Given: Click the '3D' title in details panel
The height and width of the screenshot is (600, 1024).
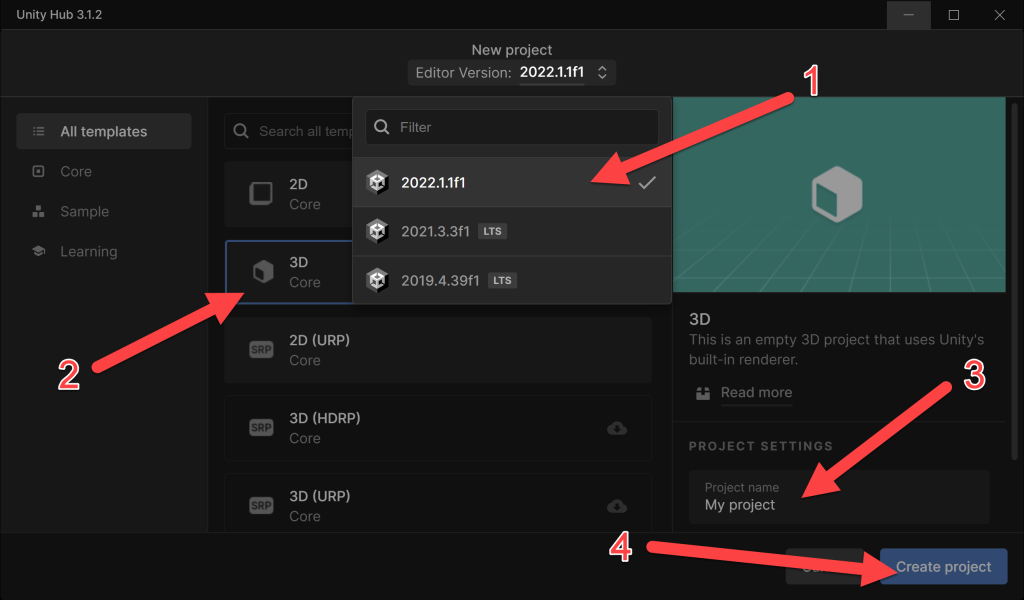Looking at the screenshot, I should 699,319.
